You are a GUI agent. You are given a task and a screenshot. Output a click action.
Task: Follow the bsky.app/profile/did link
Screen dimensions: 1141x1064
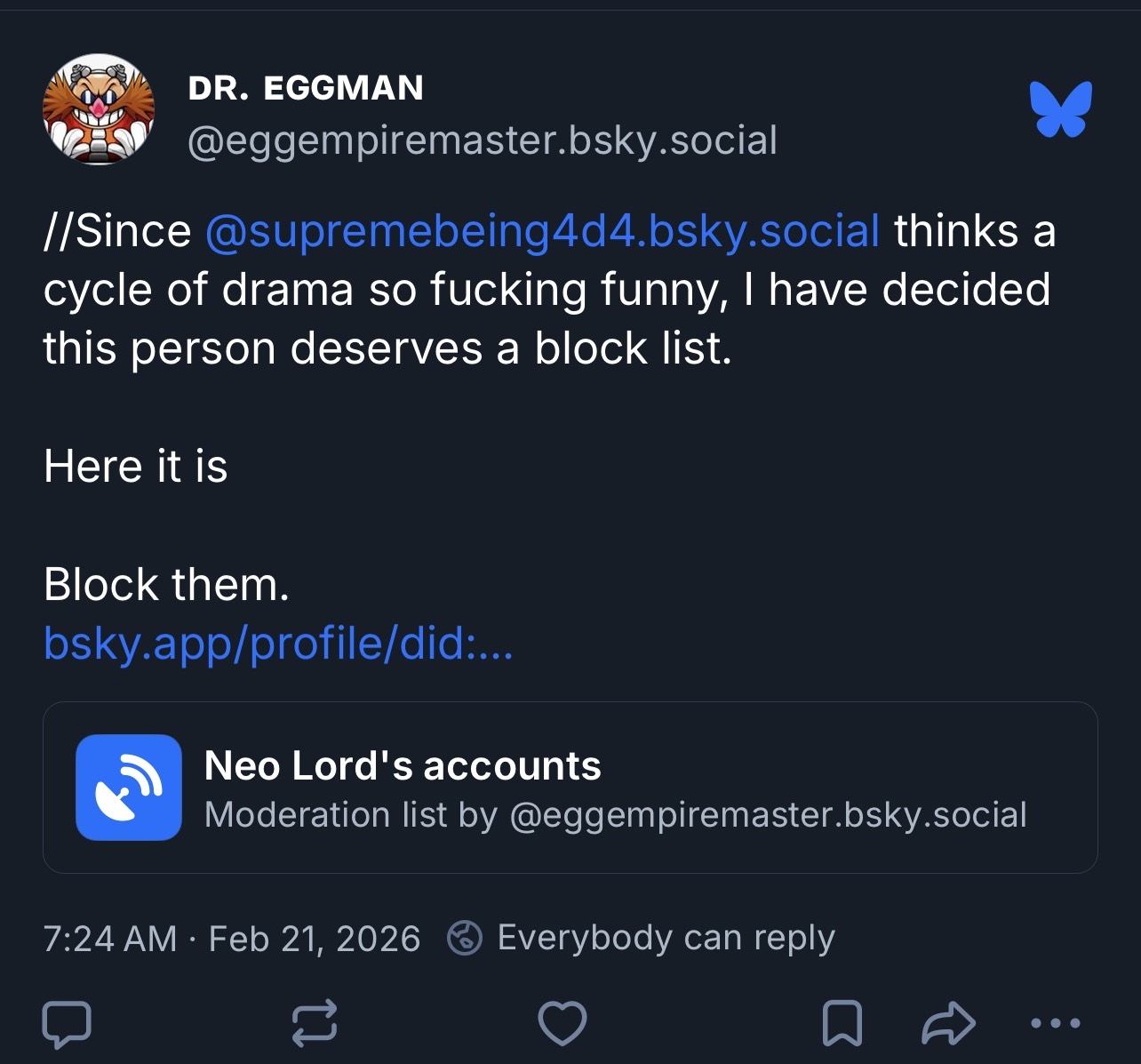tap(278, 643)
